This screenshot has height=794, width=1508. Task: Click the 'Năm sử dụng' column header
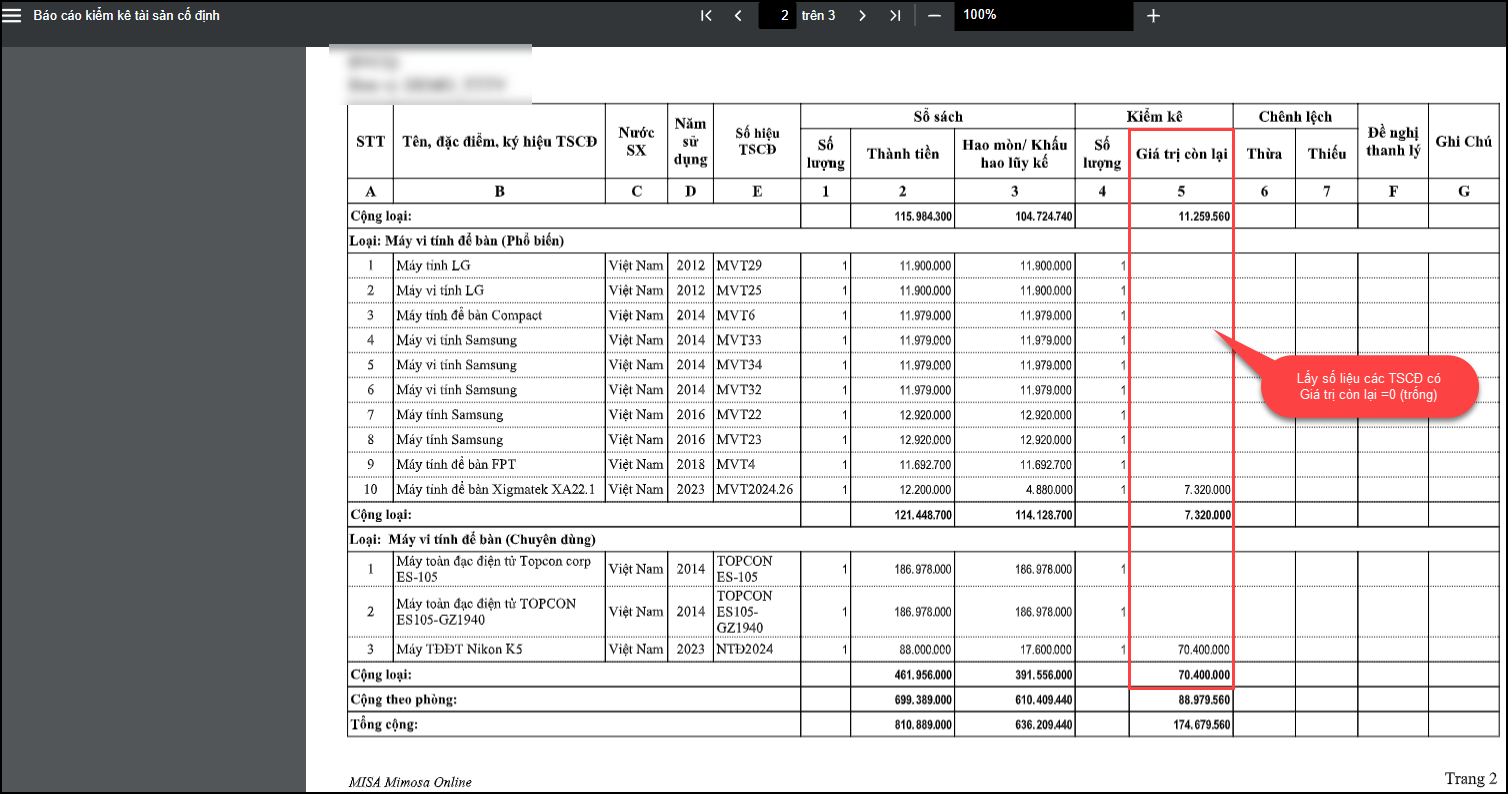[x=691, y=141]
